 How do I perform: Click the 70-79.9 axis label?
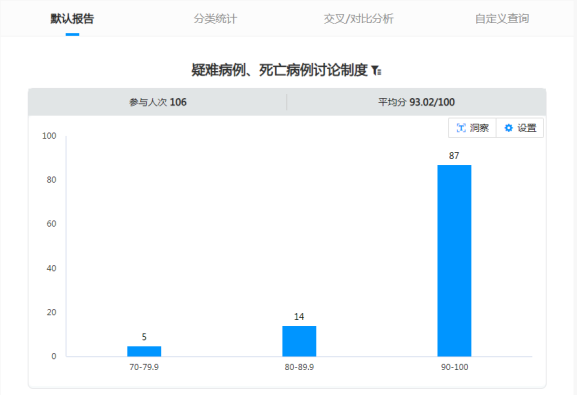[x=144, y=367]
